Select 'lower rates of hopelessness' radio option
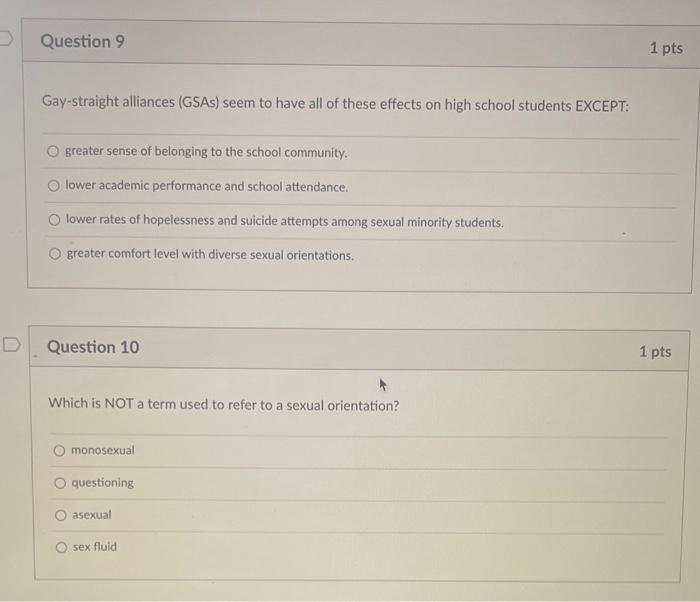700x602 pixels. pos(54,220)
